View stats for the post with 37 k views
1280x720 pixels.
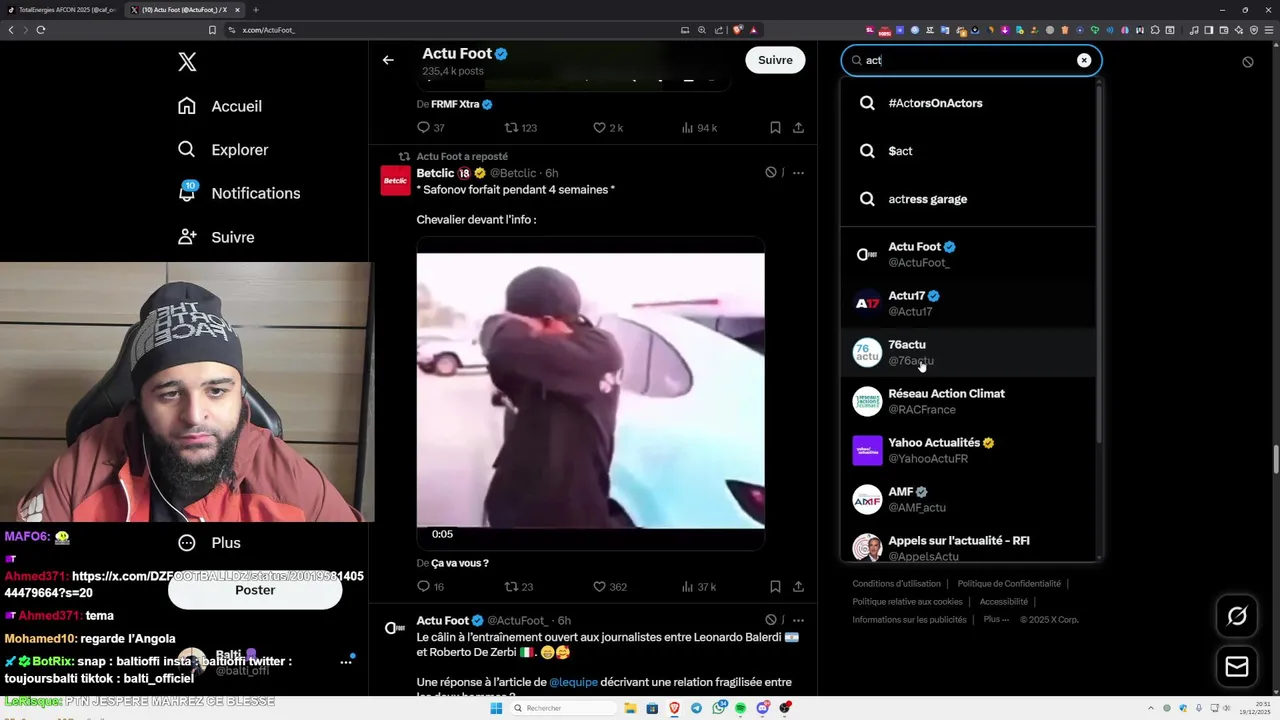tap(698, 587)
